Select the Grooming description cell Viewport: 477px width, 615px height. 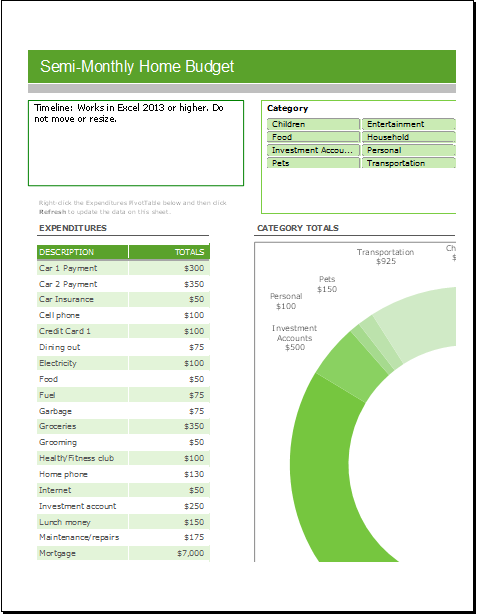[x=82, y=442]
